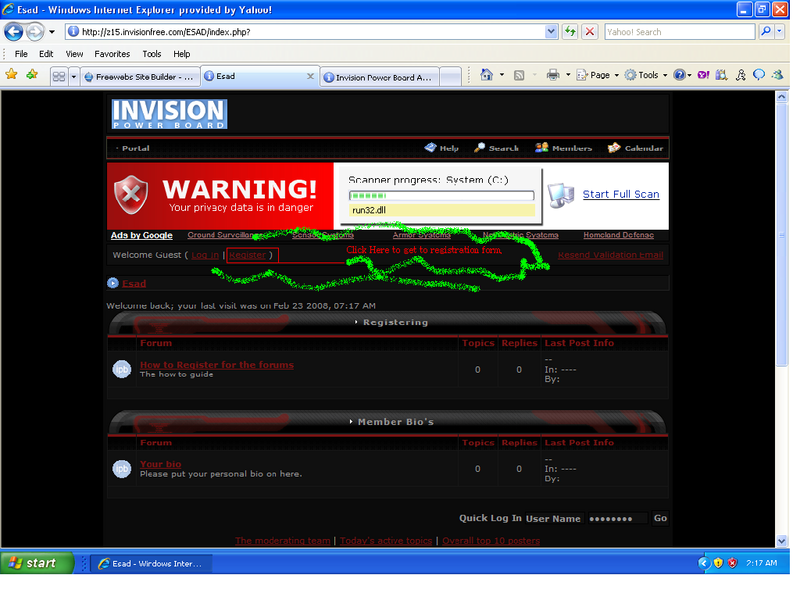Open the recent pages dropdown arrow
The image size is (800, 600).
(x=52, y=32)
